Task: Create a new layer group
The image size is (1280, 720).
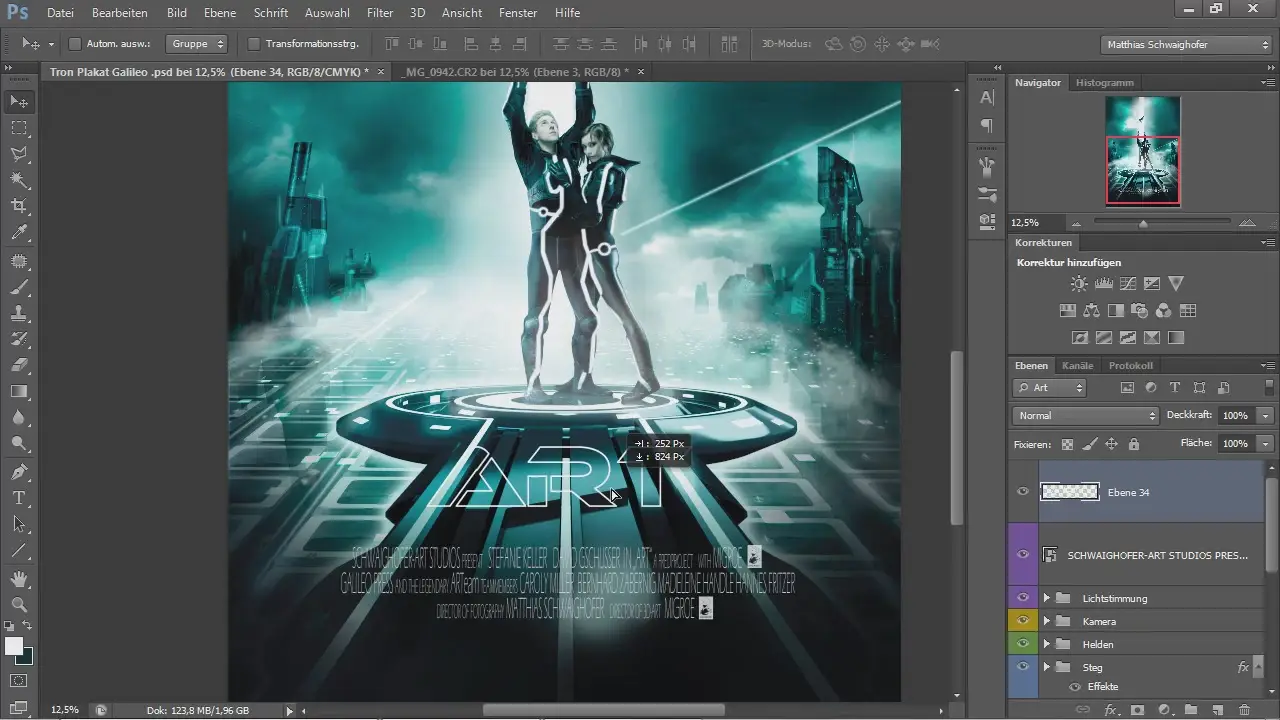Action: (1191, 709)
